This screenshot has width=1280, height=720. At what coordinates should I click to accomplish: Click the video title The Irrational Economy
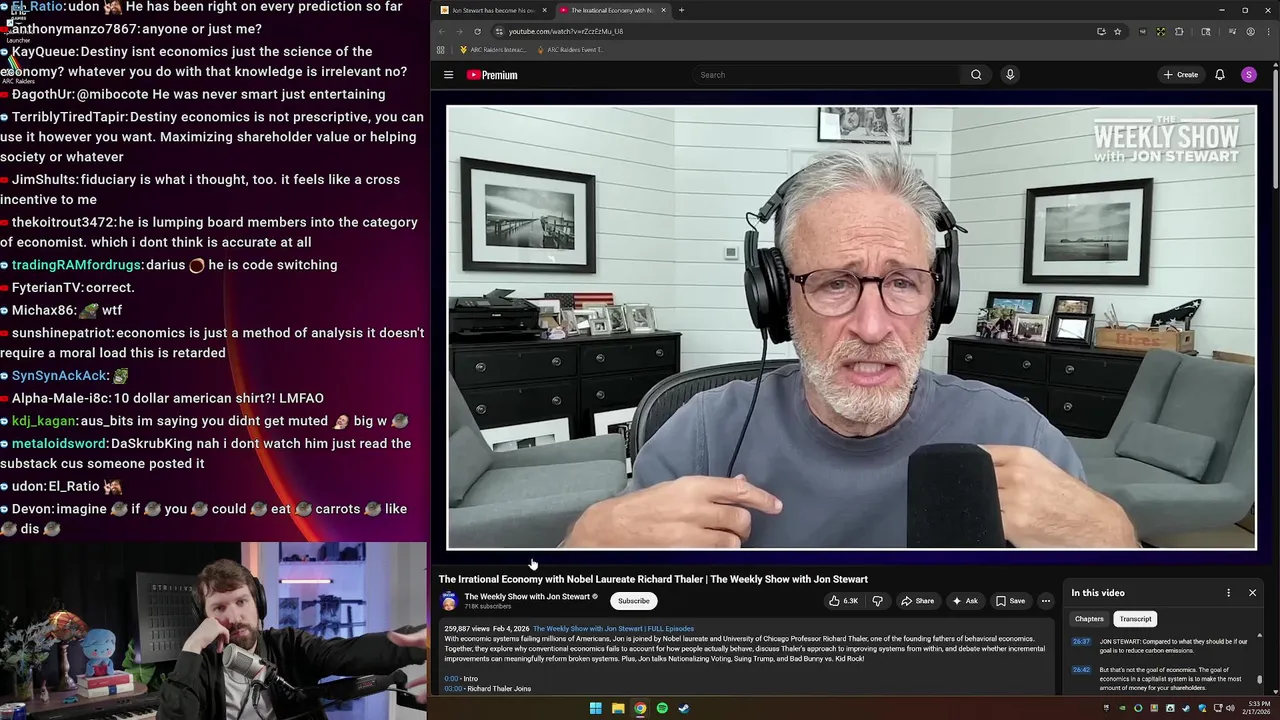(x=653, y=579)
